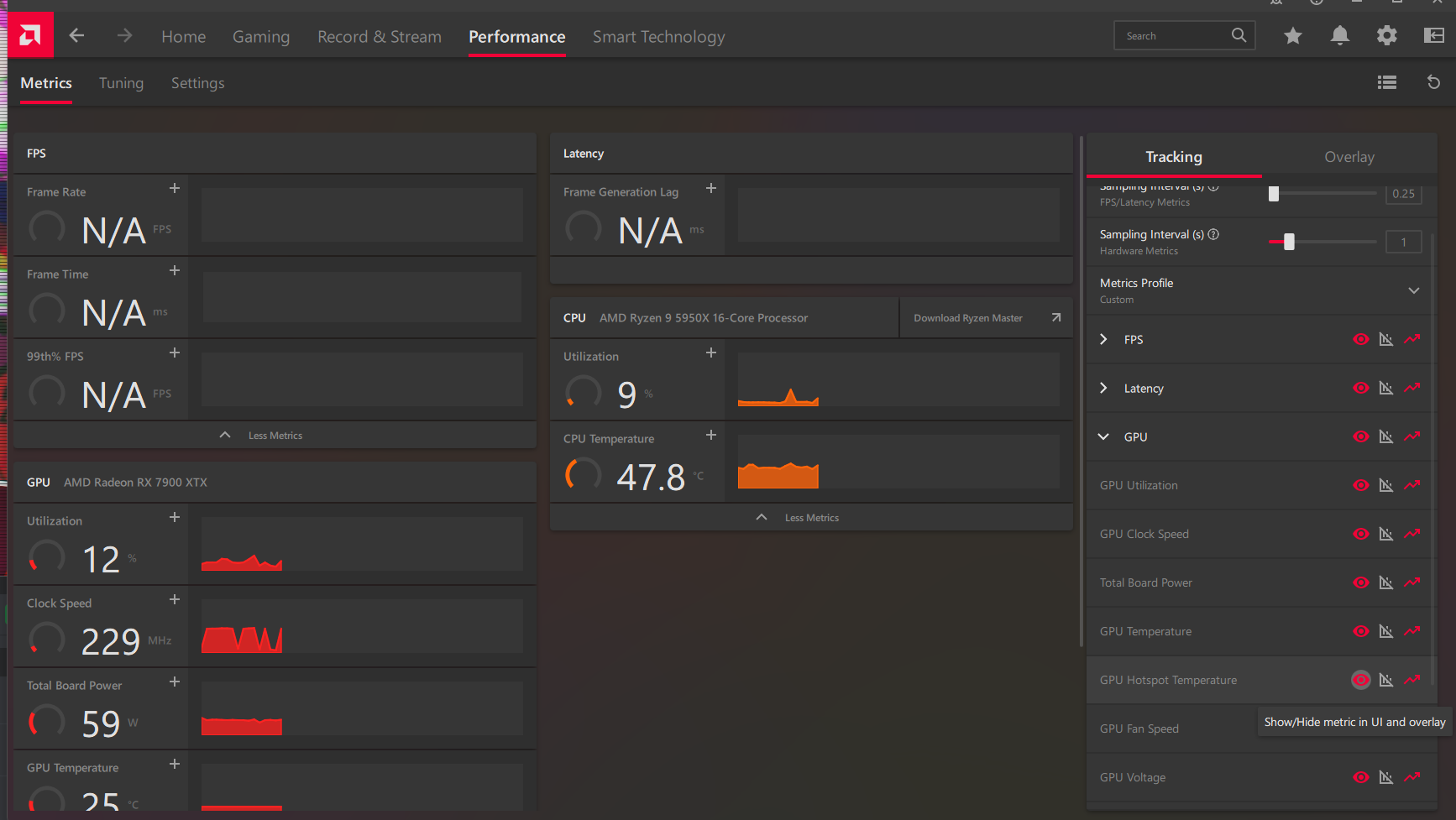Viewport: 1456px width, 820px height.
Task: Toggle Latency logging chart icon
Action: [1386, 388]
